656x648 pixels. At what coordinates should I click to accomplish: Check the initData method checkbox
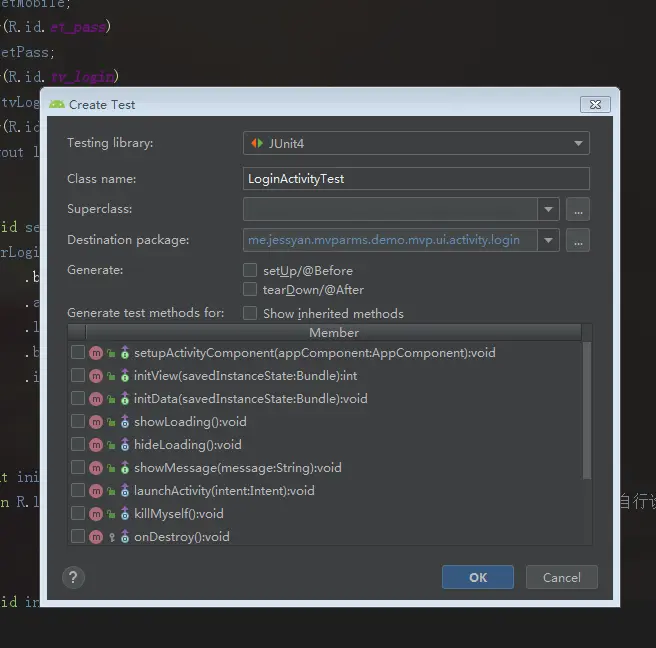click(x=78, y=399)
